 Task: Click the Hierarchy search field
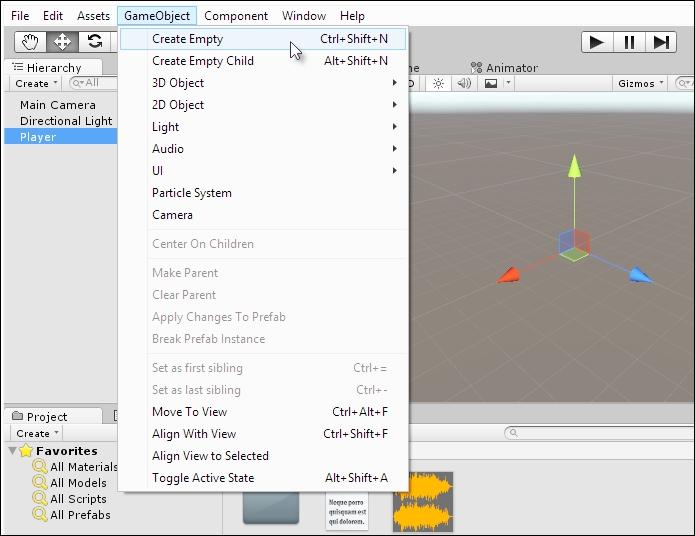pyautogui.click(x=93, y=83)
